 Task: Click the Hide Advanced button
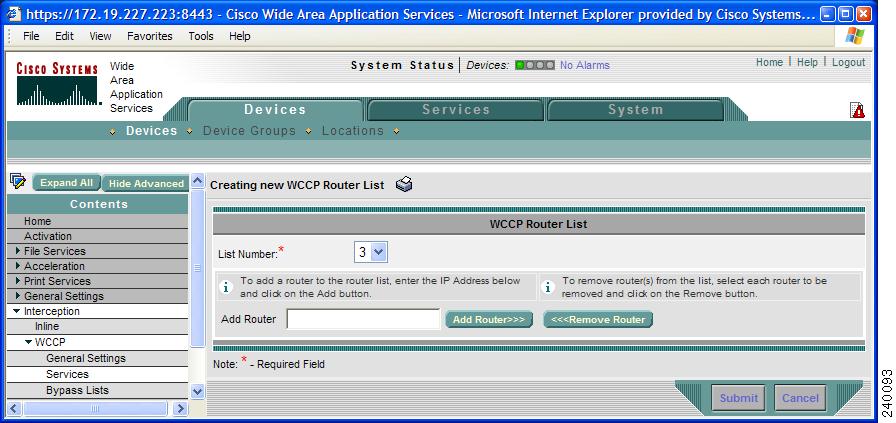[x=146, y=183]
